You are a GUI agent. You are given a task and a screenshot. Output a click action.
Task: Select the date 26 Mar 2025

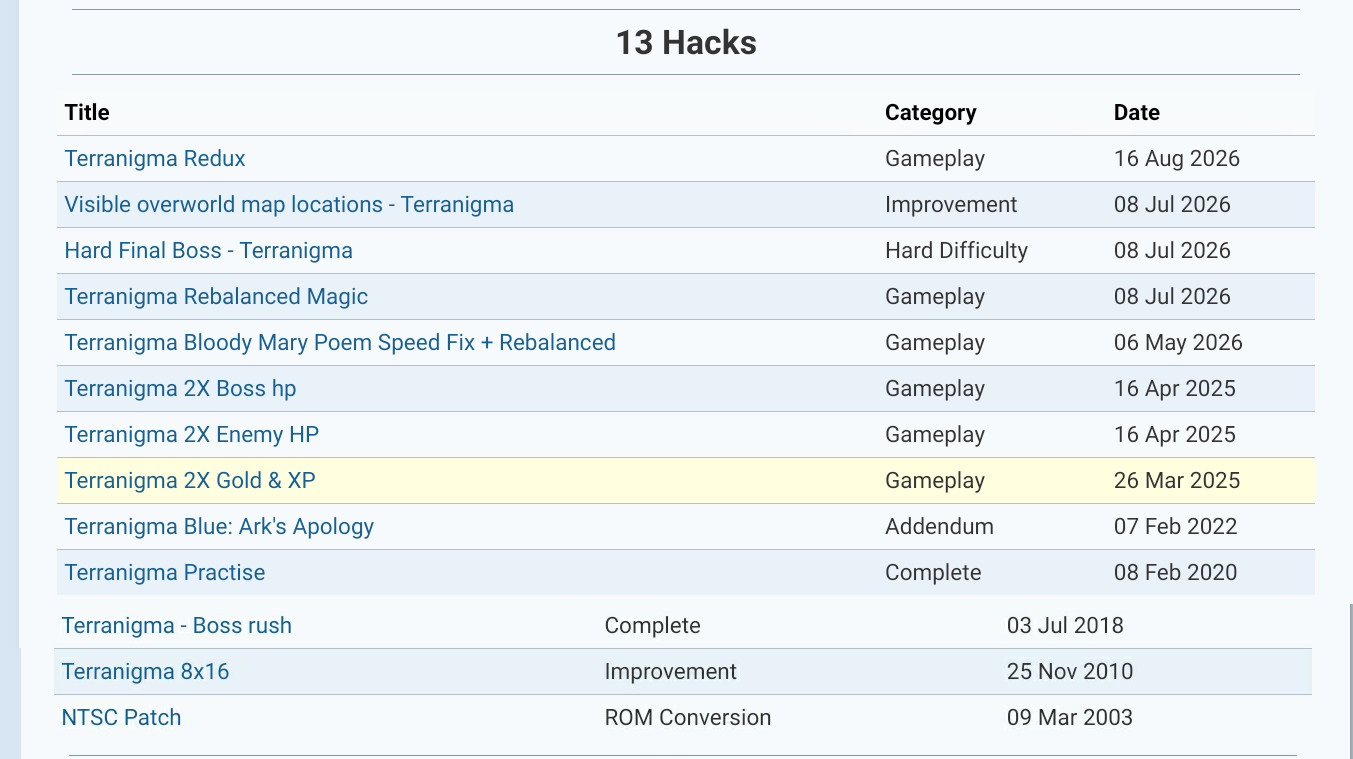click(1177, 480)
